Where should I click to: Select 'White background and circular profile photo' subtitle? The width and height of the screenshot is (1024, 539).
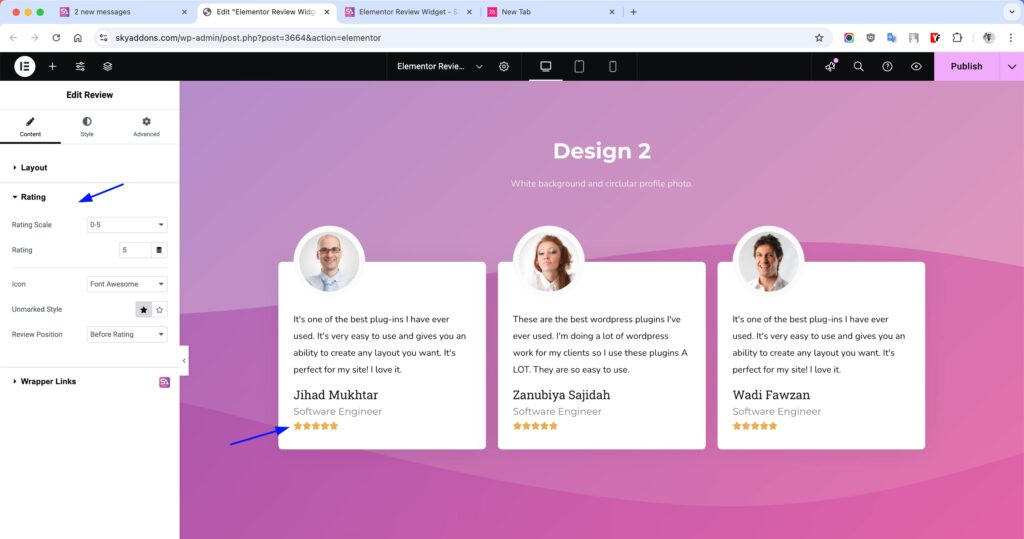pos(601,184)
